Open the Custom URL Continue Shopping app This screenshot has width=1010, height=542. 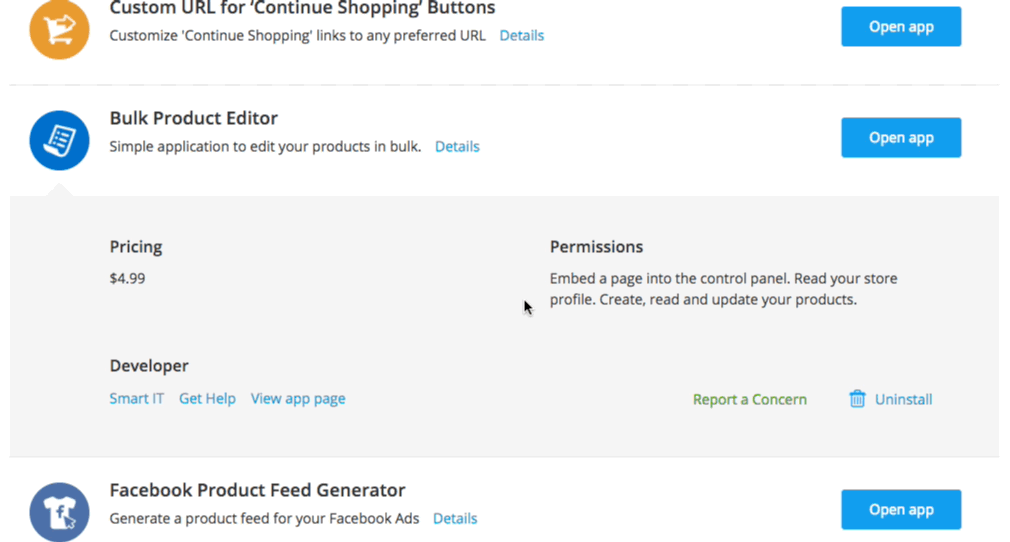tap(900, 26)
